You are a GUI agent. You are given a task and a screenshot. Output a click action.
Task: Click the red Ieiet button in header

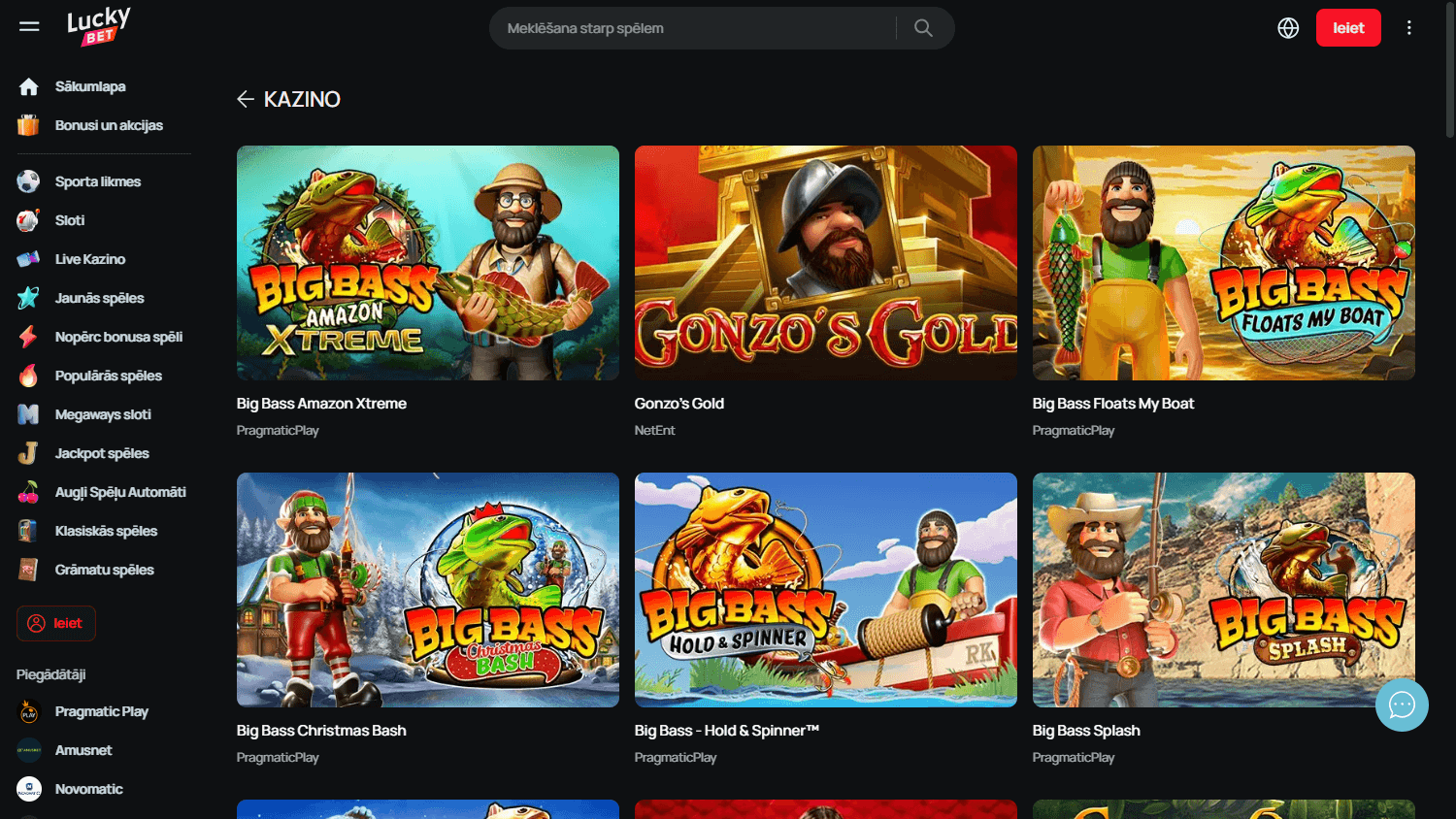(1348, 28)
